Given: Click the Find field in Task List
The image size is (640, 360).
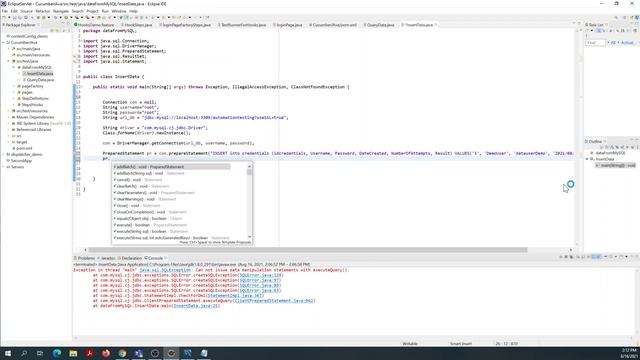Looking at the screenshot, I should [x=596, y=42].
